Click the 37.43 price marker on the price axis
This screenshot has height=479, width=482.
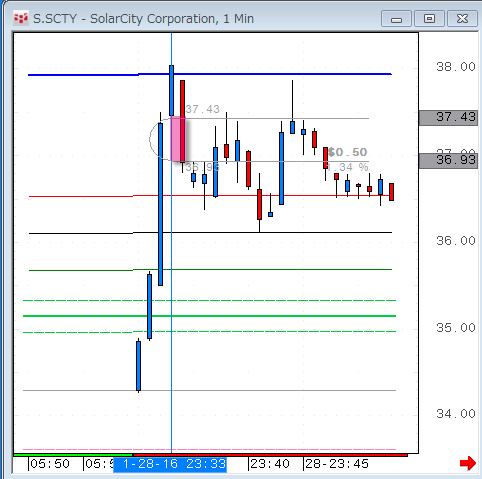[448, 117]
